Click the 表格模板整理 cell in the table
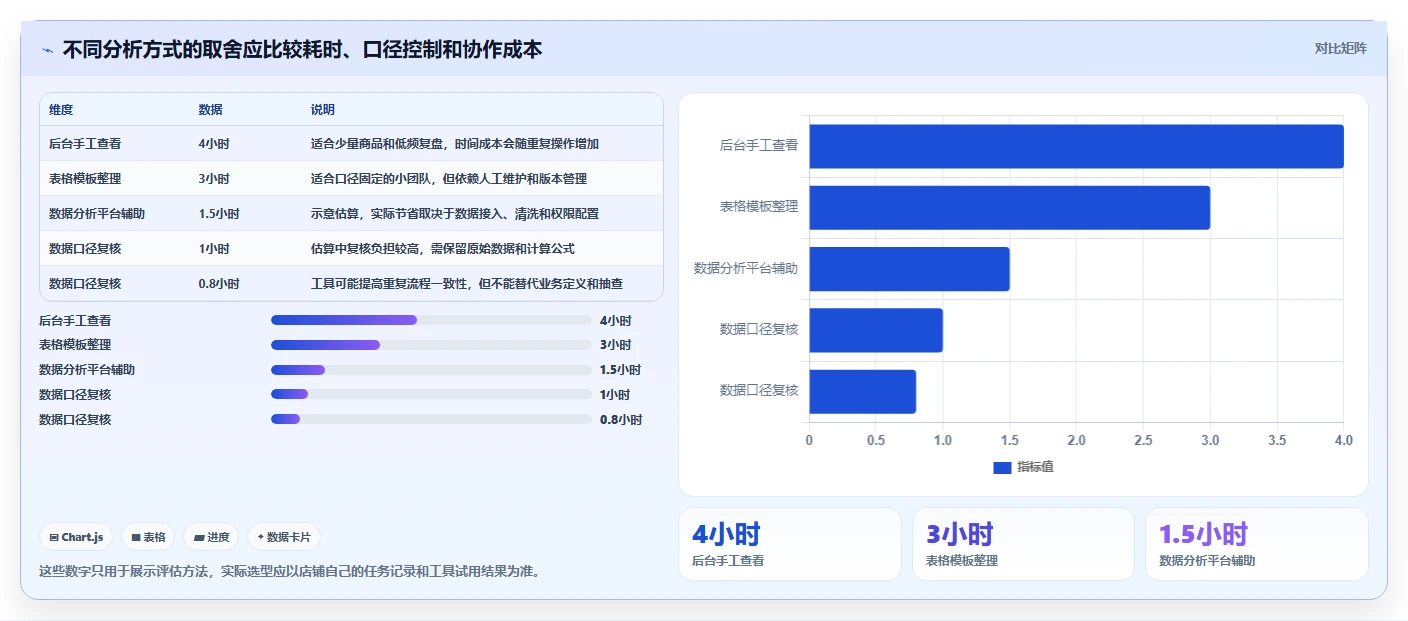The image size is (1408, 621). pyautogui.click(x=85, y=179)
